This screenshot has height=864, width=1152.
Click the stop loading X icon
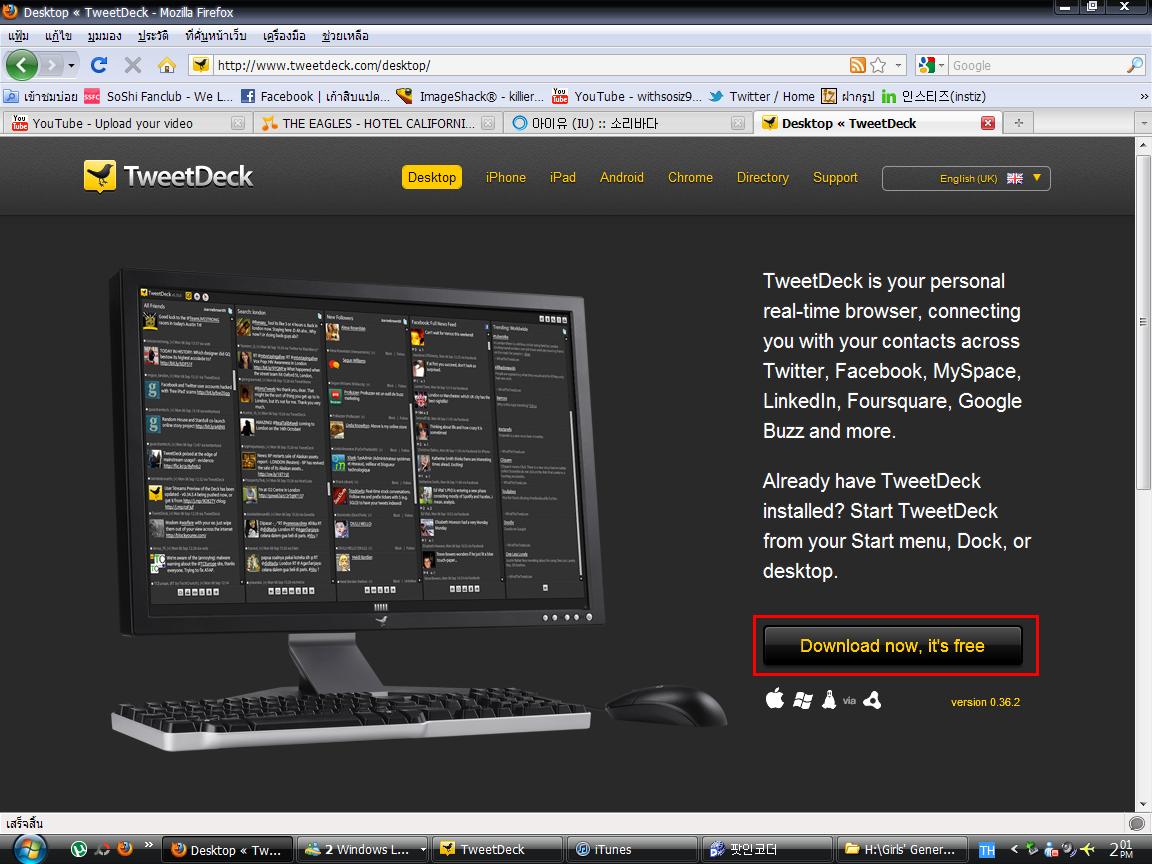(x=132, y=65)
